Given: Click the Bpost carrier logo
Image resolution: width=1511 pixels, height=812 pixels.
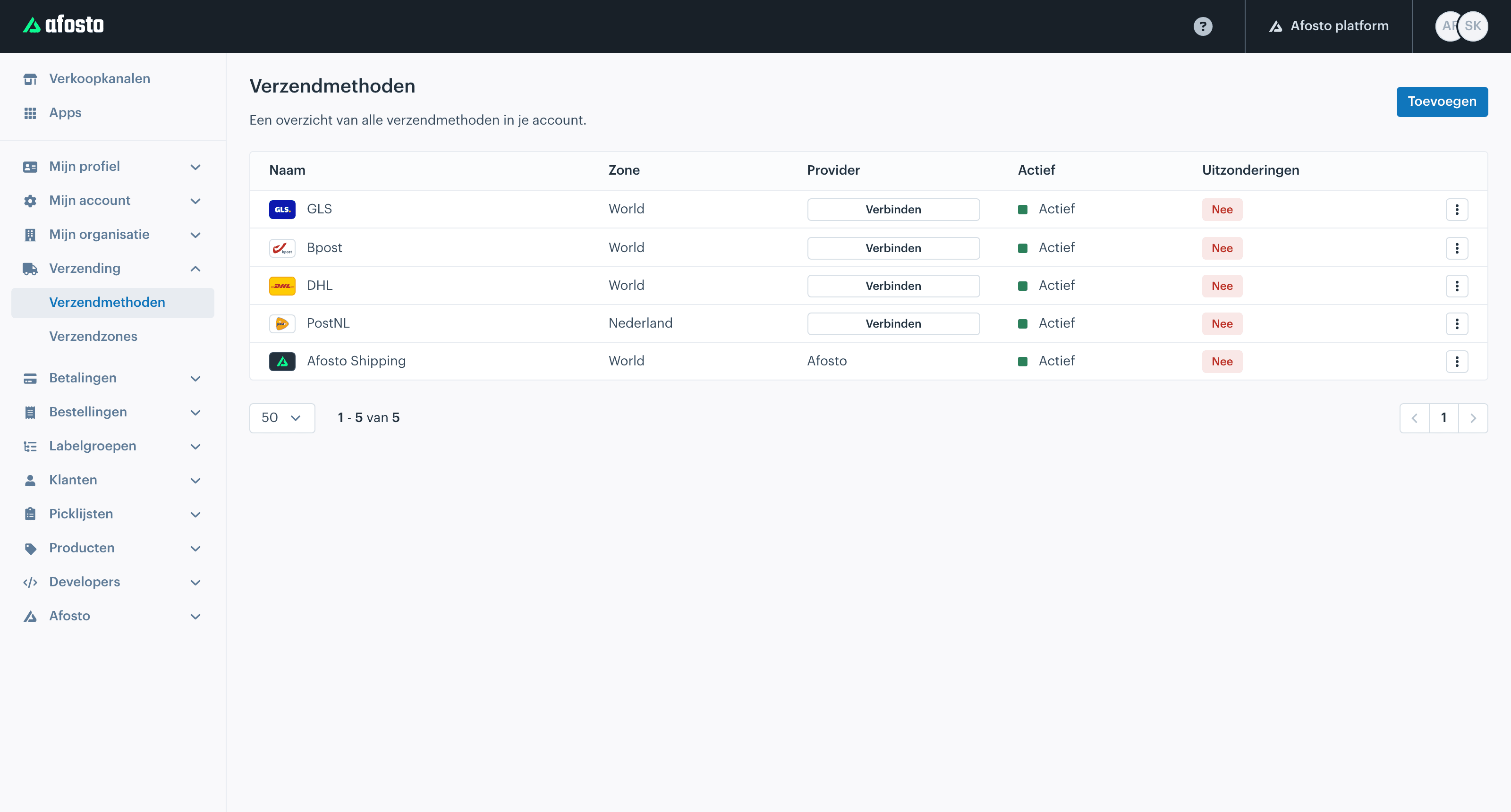Looking at the screenshot, I should coord(282,248).
